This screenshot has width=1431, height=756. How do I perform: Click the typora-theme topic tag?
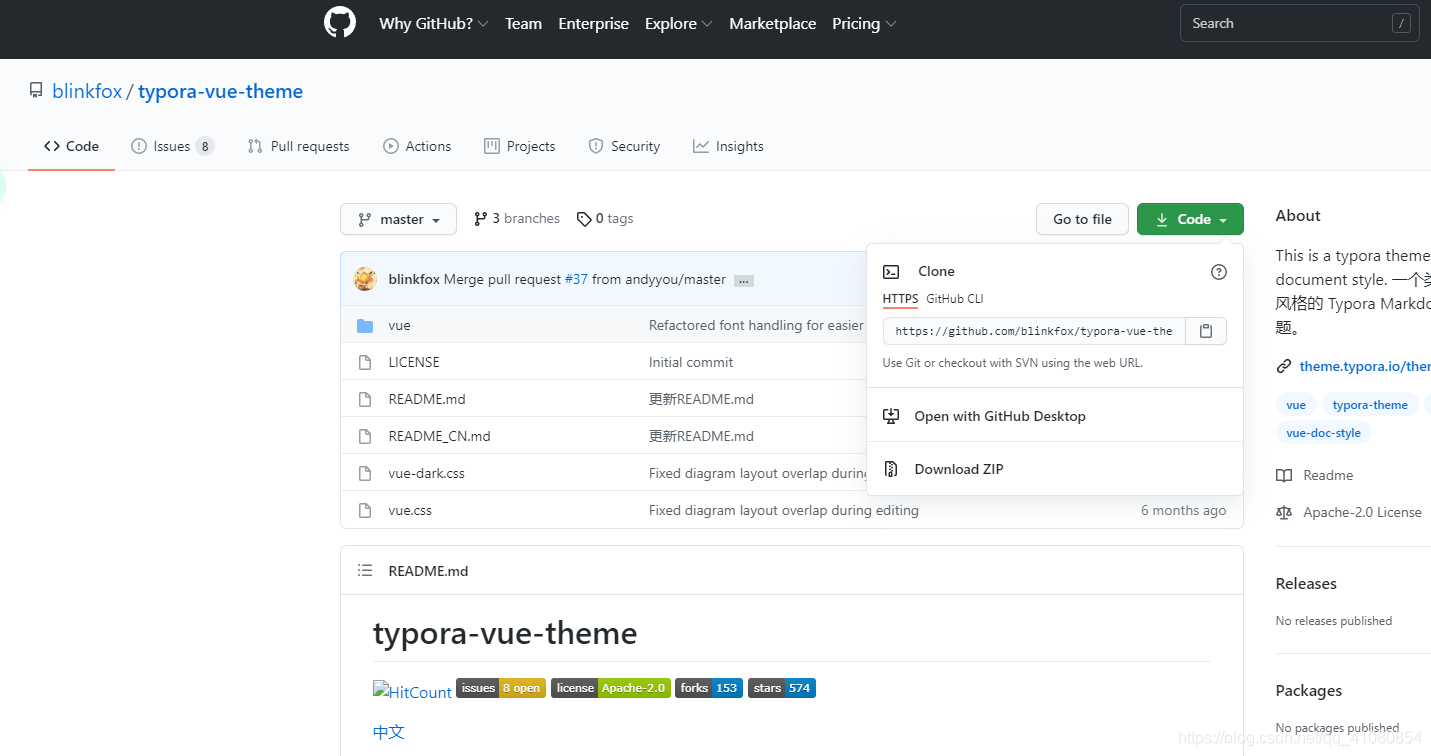point(1370,405)
